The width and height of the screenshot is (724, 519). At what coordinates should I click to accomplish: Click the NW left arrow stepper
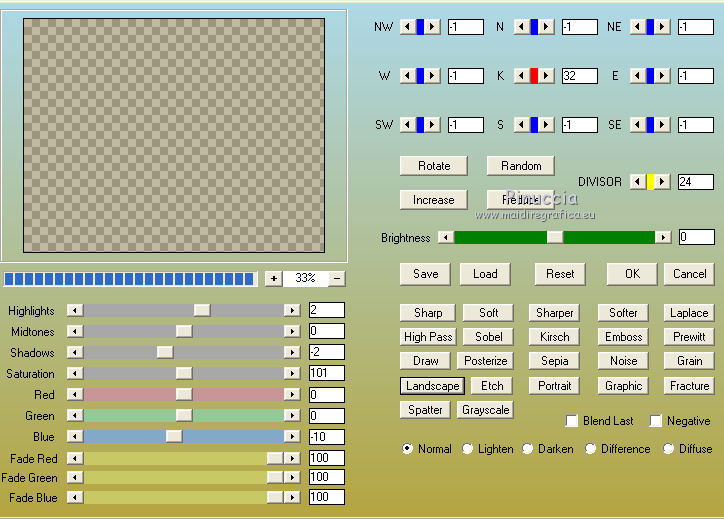pyautogui.click(x=408, y=27)
